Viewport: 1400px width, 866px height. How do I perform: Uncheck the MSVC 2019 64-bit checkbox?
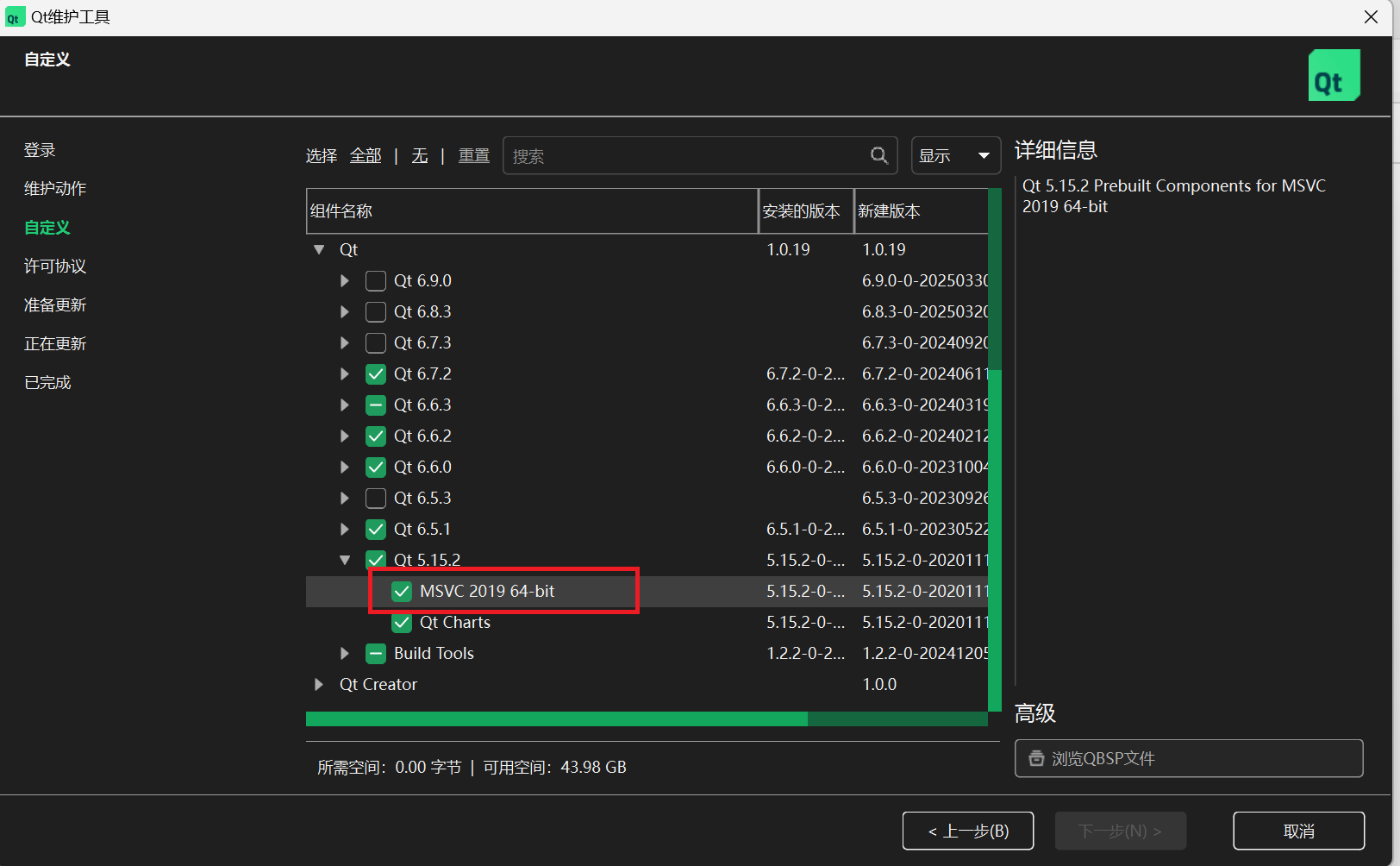[x=402, y=592]
